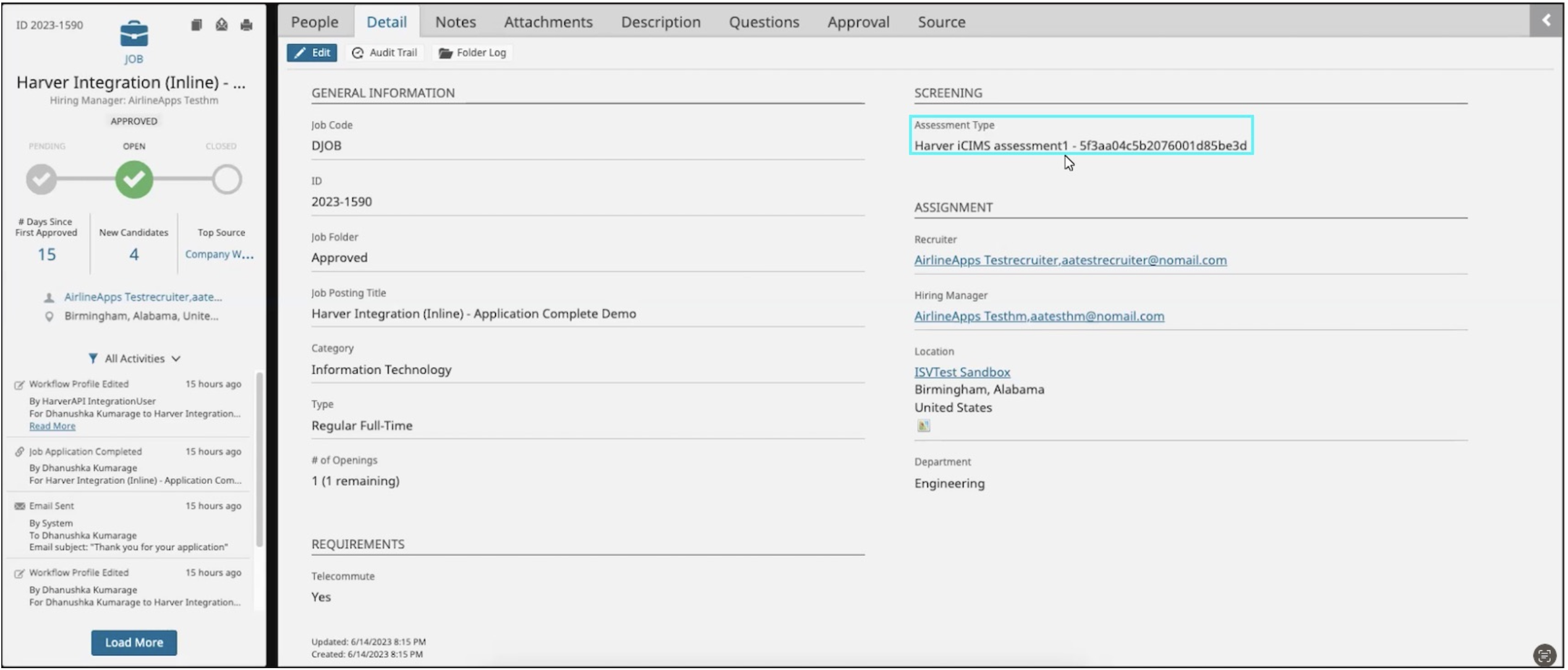Click the Job Application Completed link icon
The width and height of the screenshot is (1568, 670).
click(19, 452)
